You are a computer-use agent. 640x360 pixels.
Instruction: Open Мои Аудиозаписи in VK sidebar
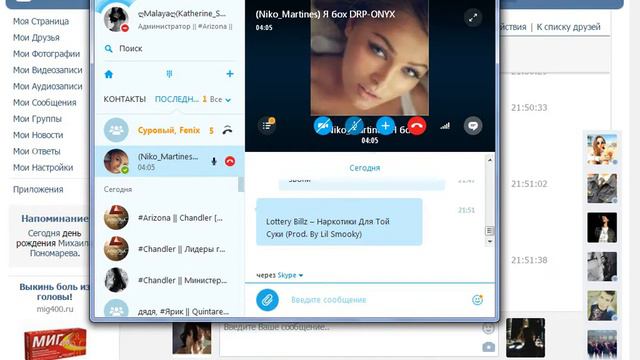coord(47,87)
